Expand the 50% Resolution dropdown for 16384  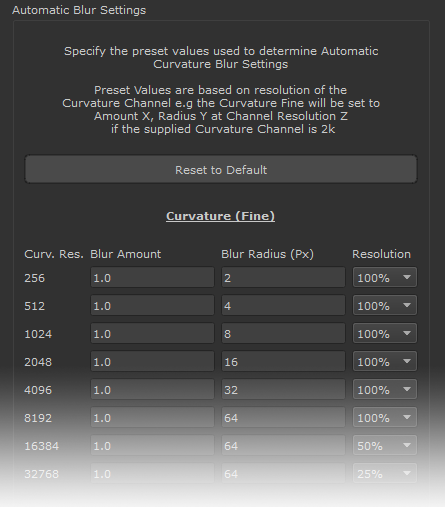(385, 445)
